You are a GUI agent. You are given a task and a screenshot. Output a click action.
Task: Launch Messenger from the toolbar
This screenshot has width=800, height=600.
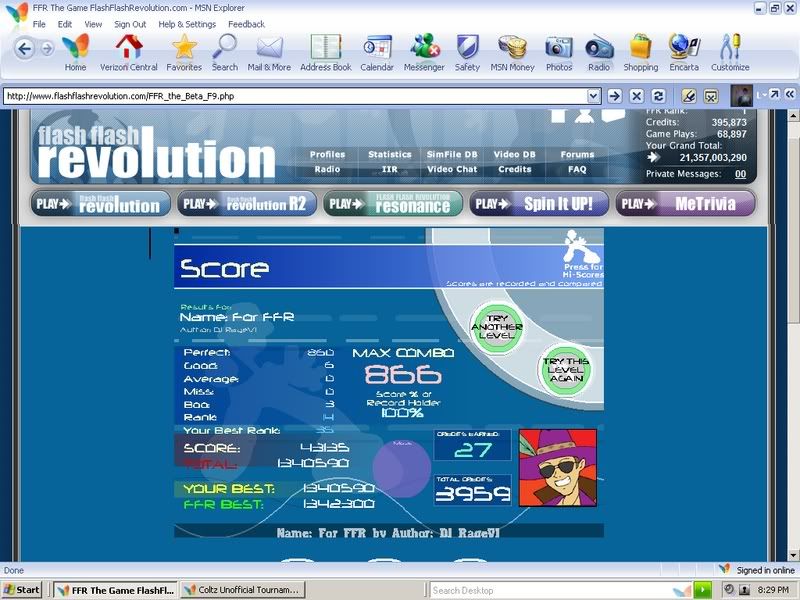tap(424, 49)
